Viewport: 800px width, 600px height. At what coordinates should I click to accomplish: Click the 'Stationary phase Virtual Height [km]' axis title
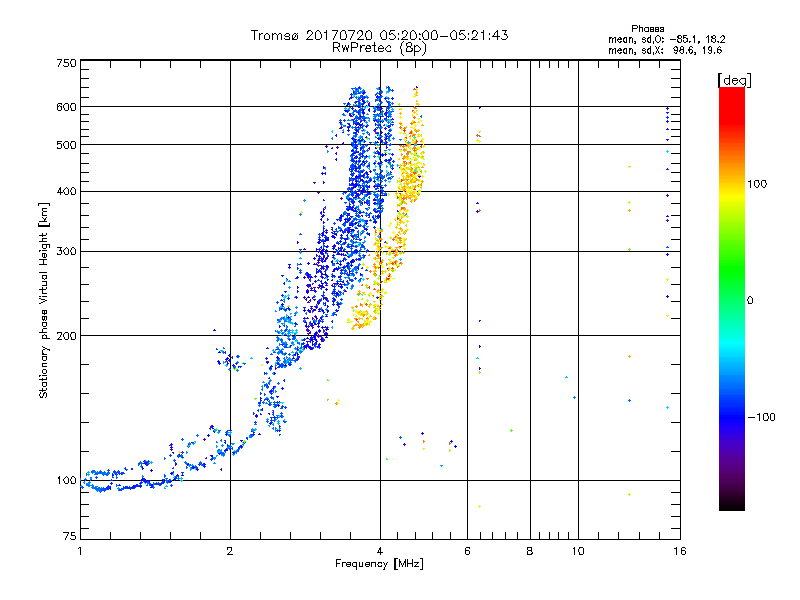(x=44, y=300)
